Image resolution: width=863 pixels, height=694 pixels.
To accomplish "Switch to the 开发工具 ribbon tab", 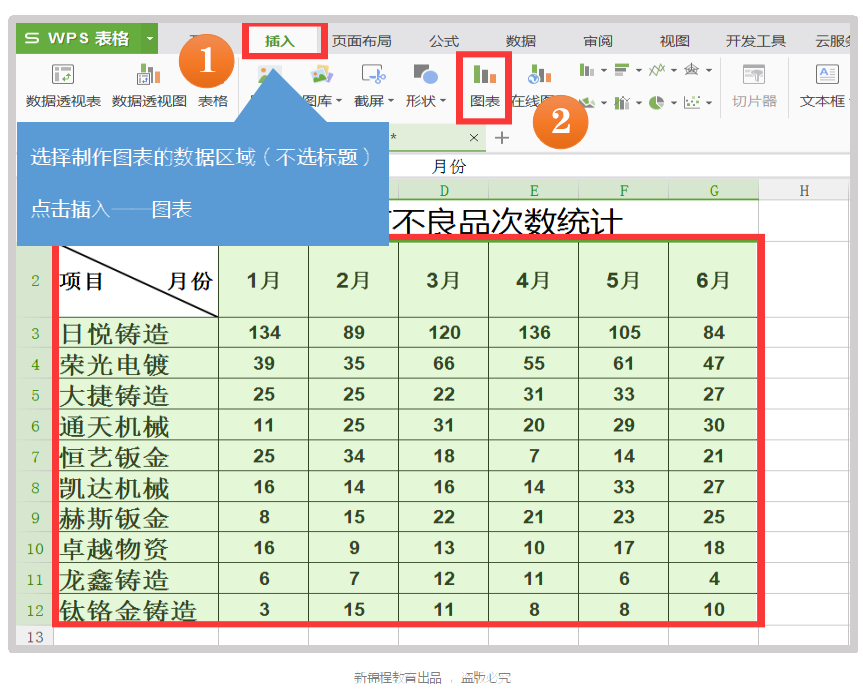I will click(755, 41).
